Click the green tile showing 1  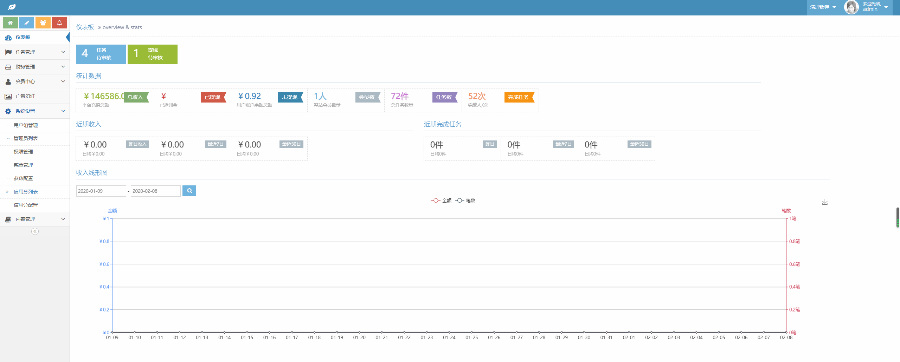153,54
